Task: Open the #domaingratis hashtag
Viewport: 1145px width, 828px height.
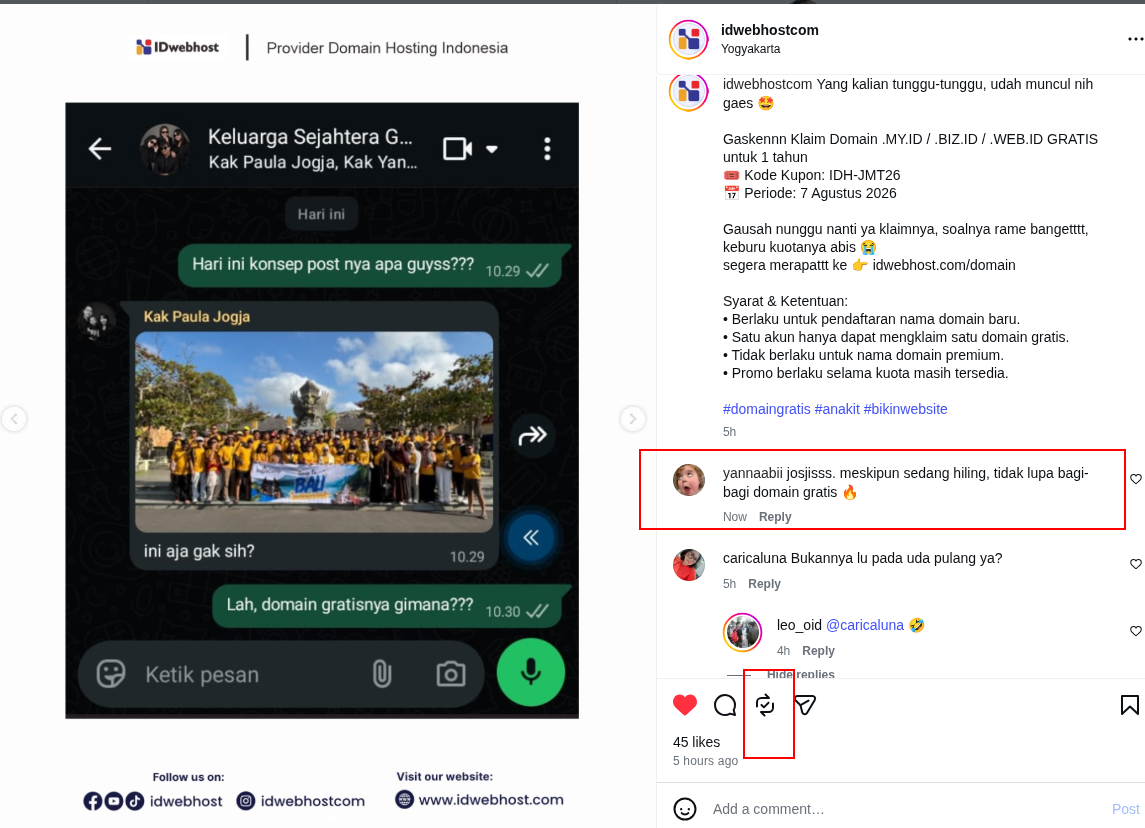Action: click(766, 409)
